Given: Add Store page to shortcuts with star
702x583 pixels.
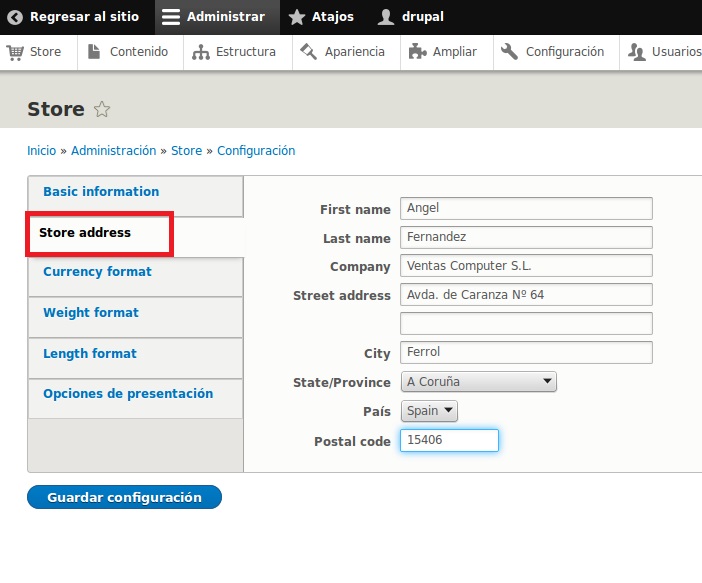Looking at the screenshot, I should (x=102, y=109).
